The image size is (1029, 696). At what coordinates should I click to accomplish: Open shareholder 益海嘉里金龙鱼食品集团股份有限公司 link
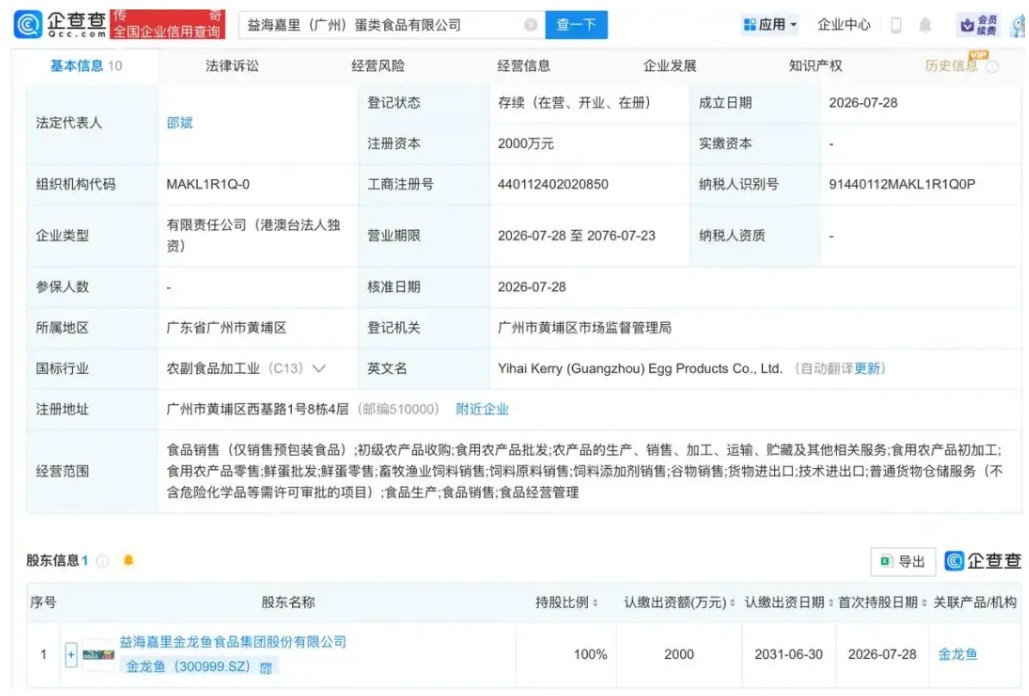pos(232,642)
